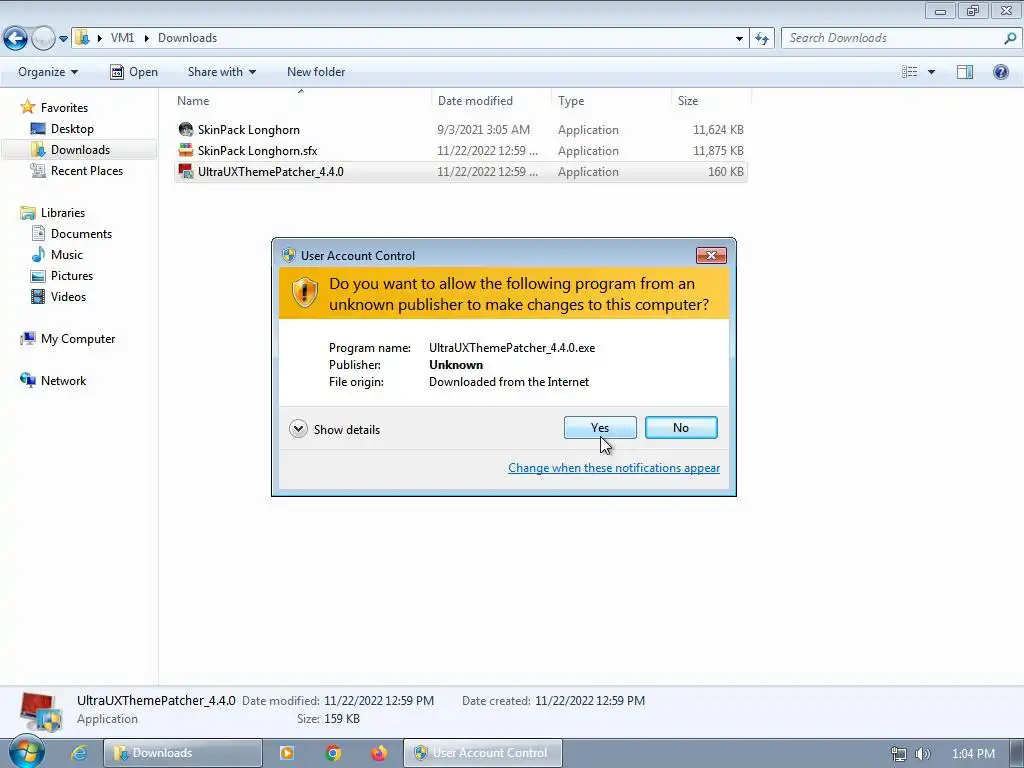Click the SkinPack Longhorn.sfx file icon
This screenshot has width=1024, height=768.
(186, 150)
